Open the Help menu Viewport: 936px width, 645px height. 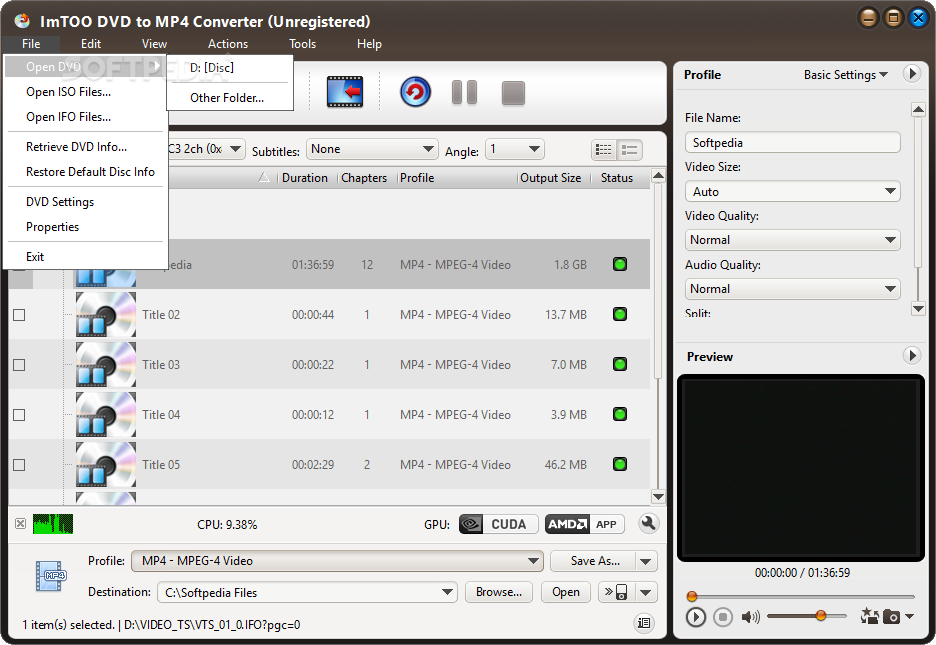click(369, 44)
